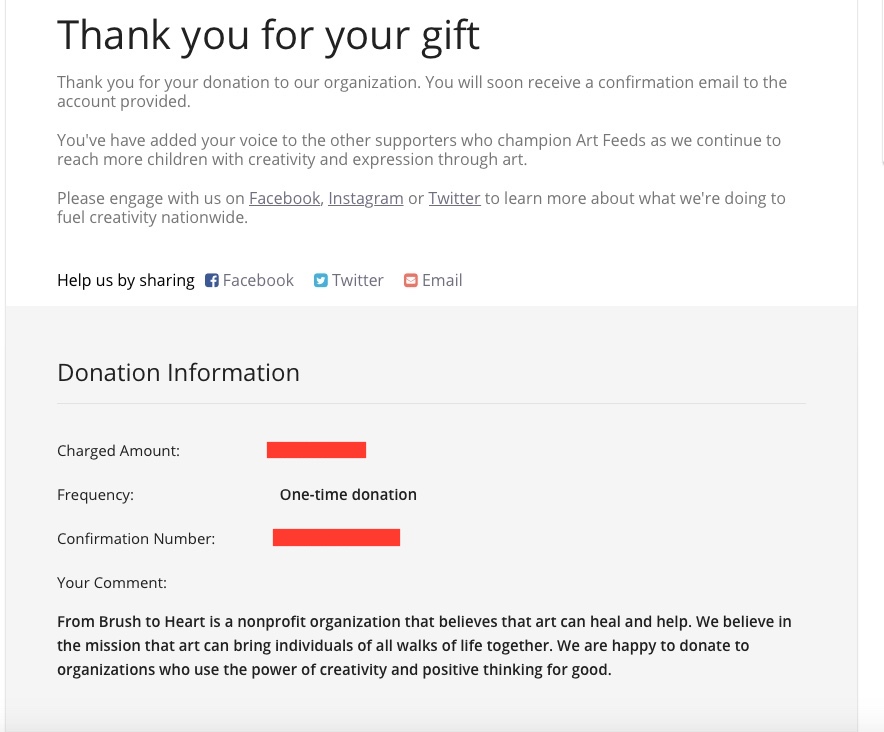Share via the Twitter text label
This screenshot has width=884, height=732.
tap(358, 281)
